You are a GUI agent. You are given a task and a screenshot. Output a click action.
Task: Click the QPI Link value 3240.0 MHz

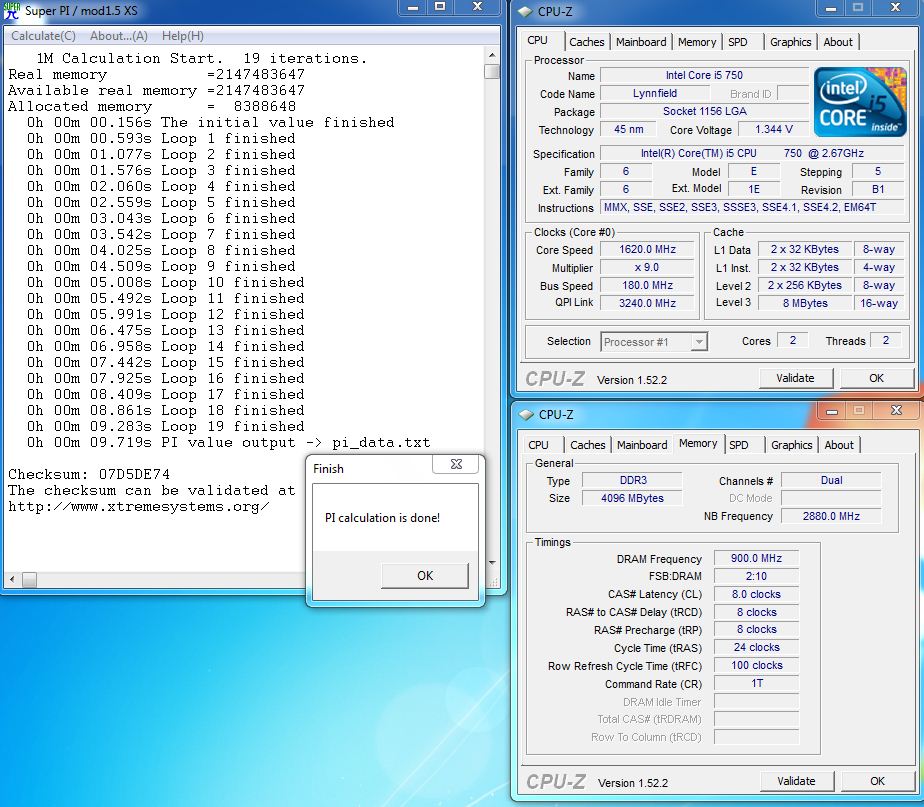coord(647,303)
